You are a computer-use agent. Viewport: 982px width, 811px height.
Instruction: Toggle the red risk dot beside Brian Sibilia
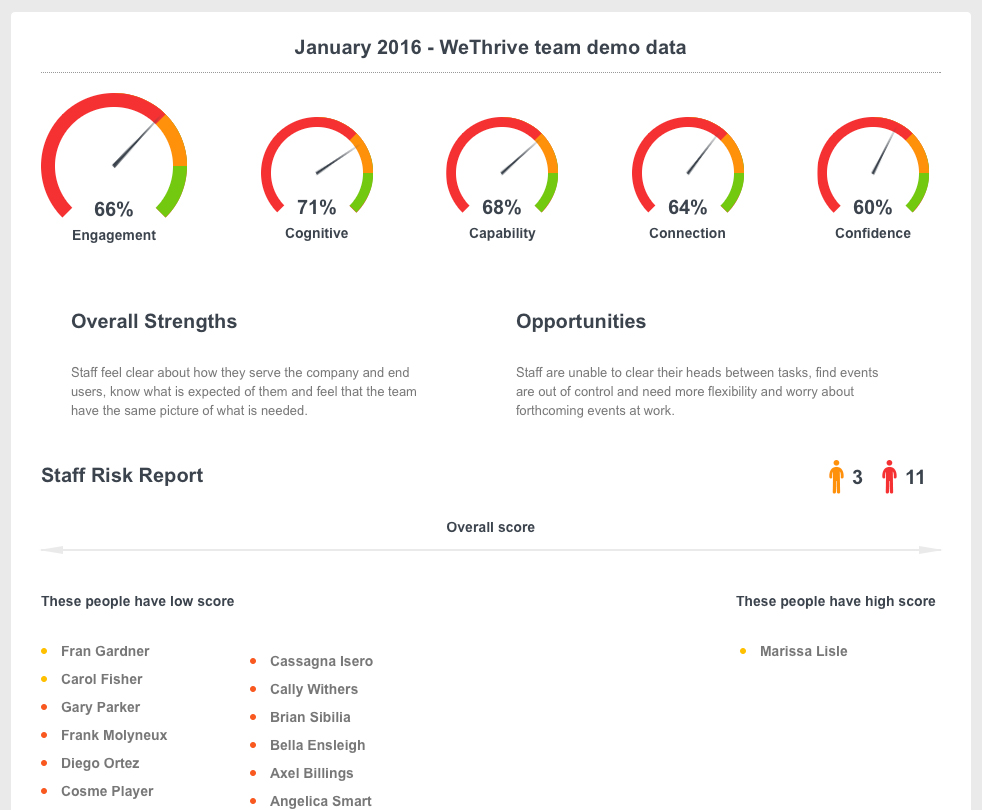point(254,717)
